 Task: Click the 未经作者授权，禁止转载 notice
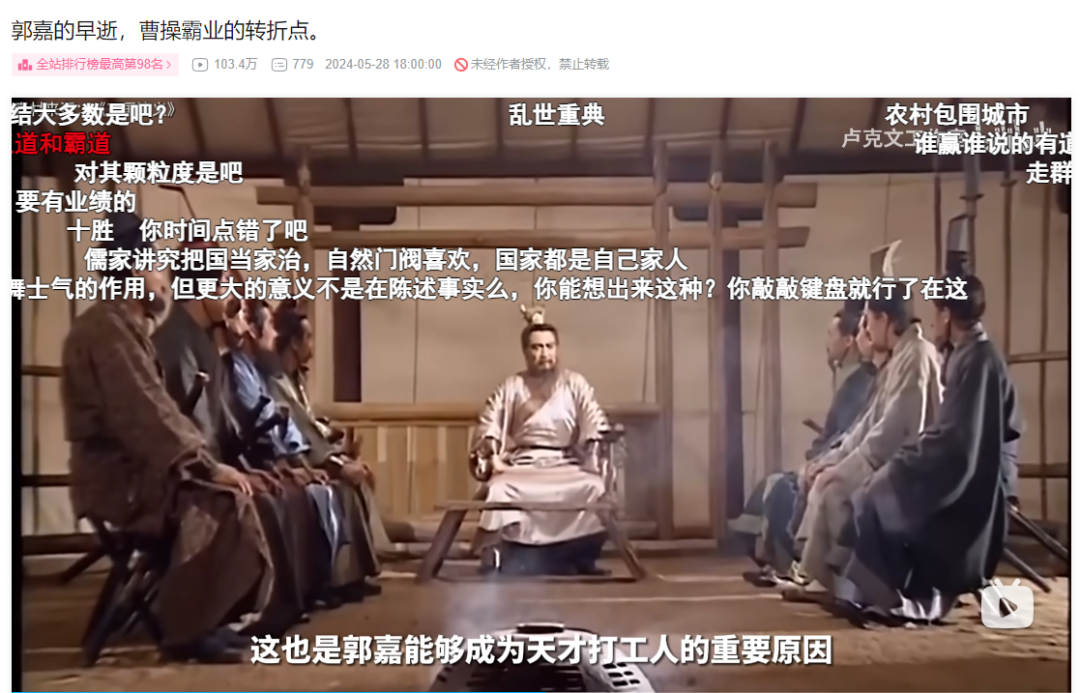[539, 65]
